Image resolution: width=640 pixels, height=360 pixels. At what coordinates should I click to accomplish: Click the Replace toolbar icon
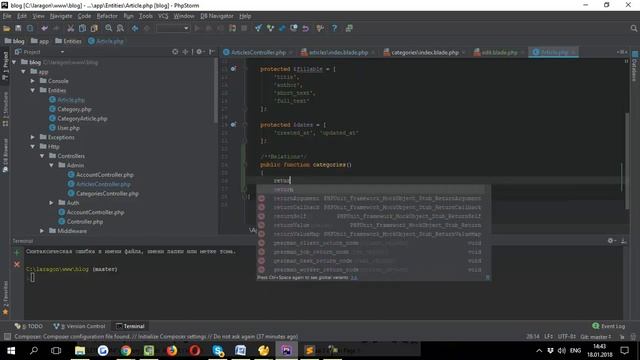tap(120, 28)
